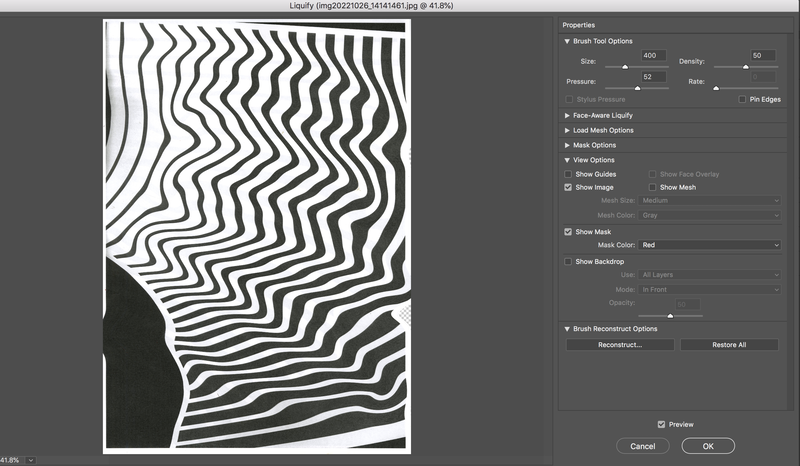Enable the Show Mesh checkbox
Image resolution: width=800 pixels, height=466 pixels.
click(652, 187)
